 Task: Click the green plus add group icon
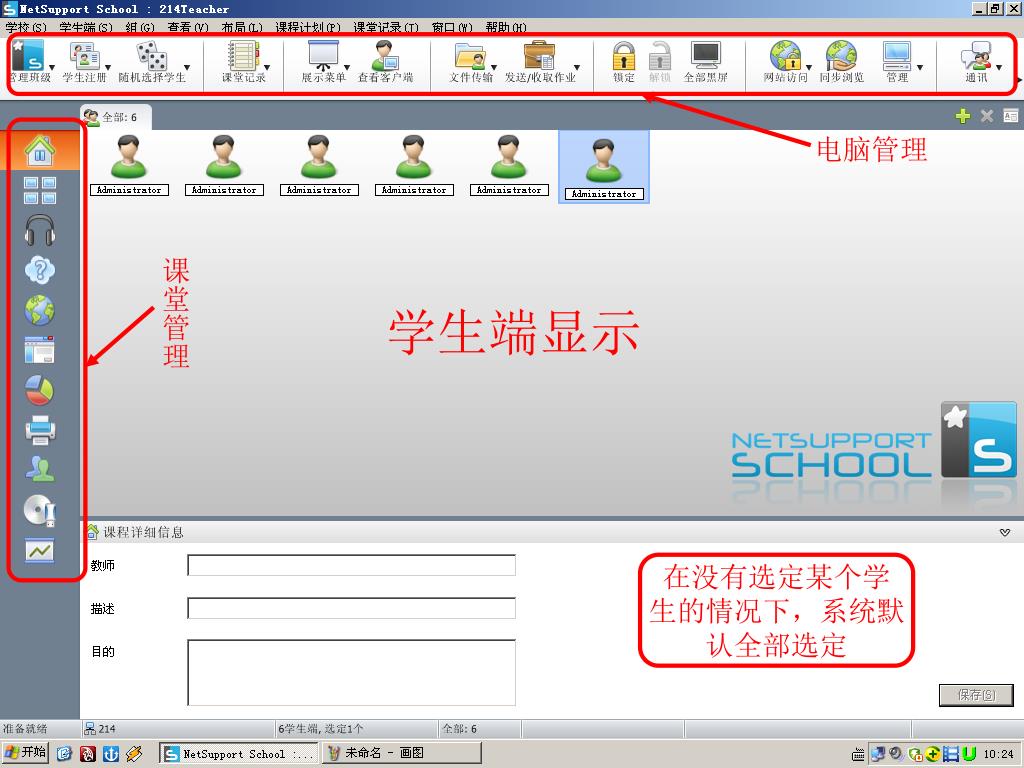(963, 116)
